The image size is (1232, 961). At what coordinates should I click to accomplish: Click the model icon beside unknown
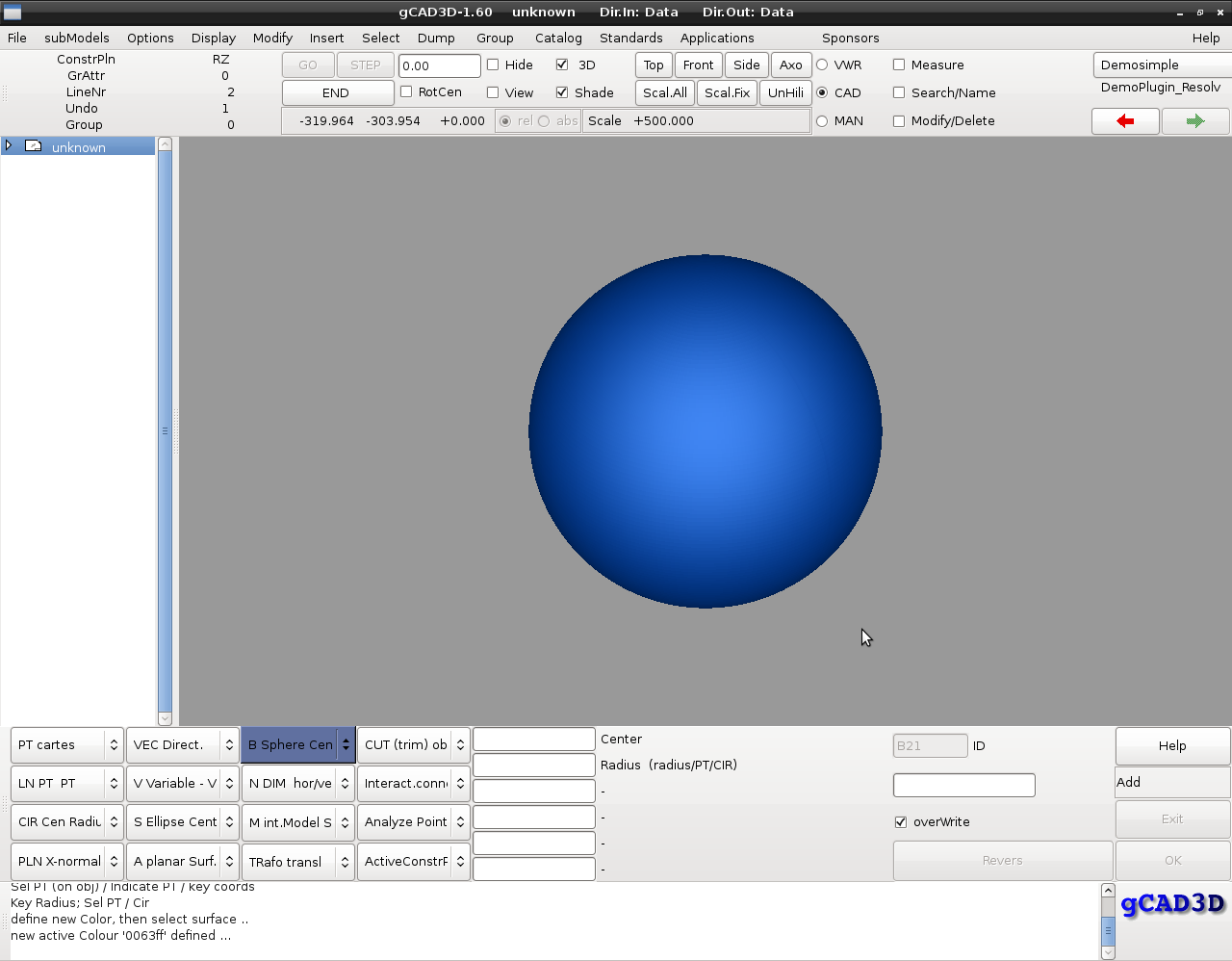coord(33,146)
